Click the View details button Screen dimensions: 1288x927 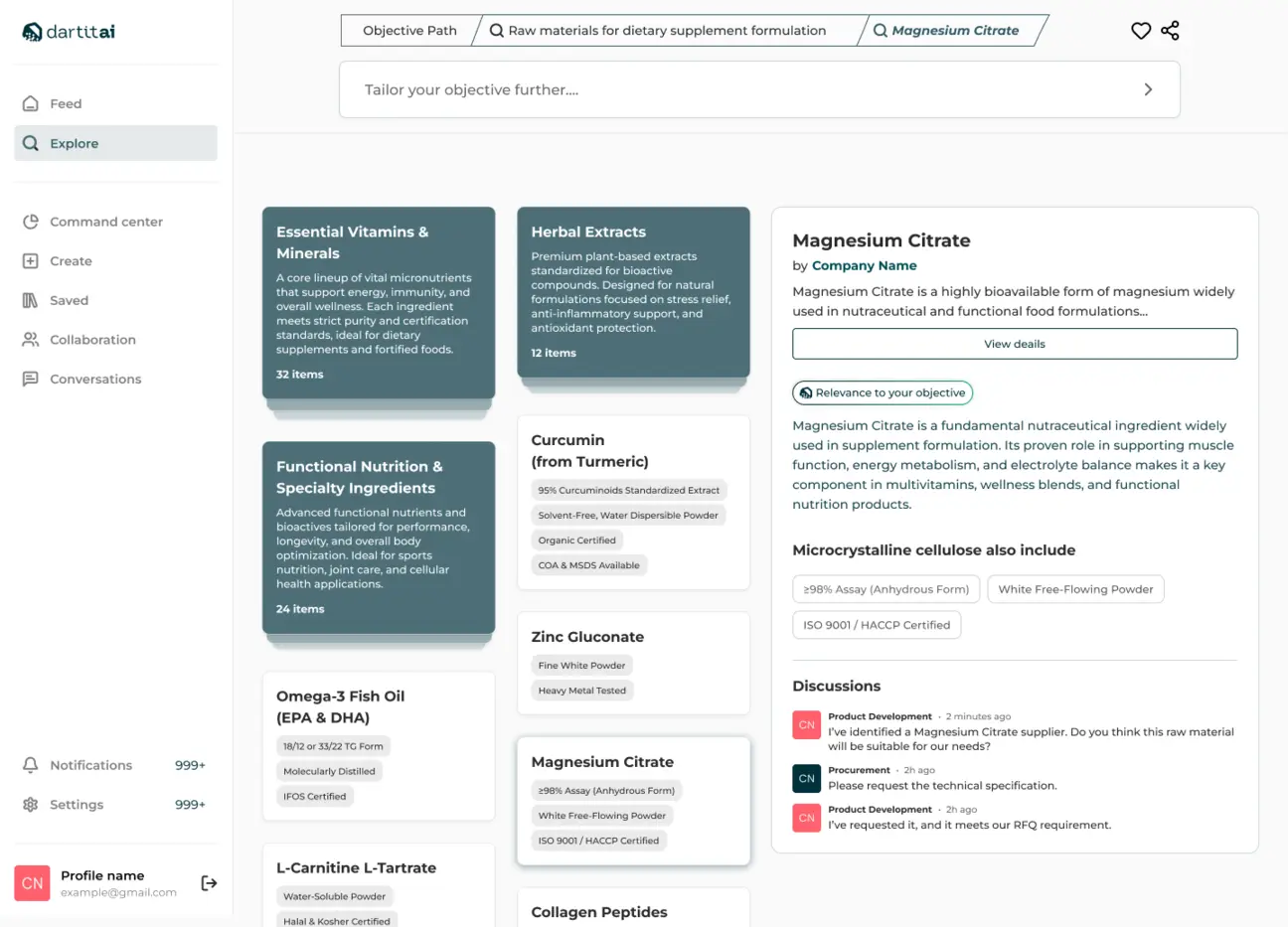1014,344
